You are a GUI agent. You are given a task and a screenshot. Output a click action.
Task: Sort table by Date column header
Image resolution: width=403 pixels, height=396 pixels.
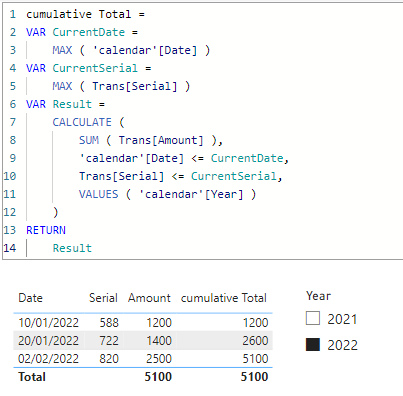[x=30, y=298]
